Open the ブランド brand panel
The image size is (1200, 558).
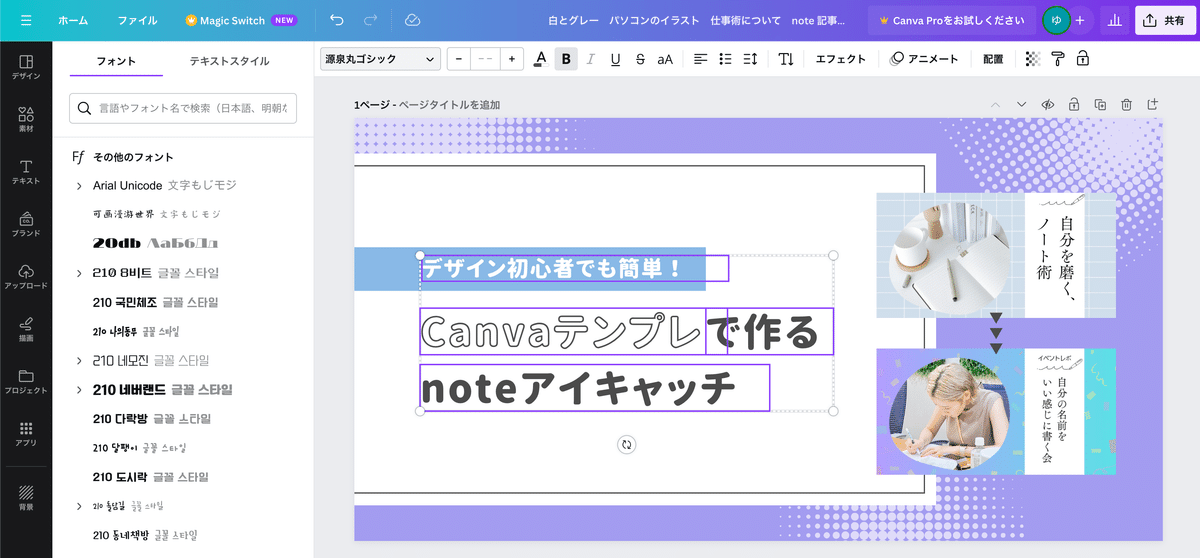(x=26, y=224)
